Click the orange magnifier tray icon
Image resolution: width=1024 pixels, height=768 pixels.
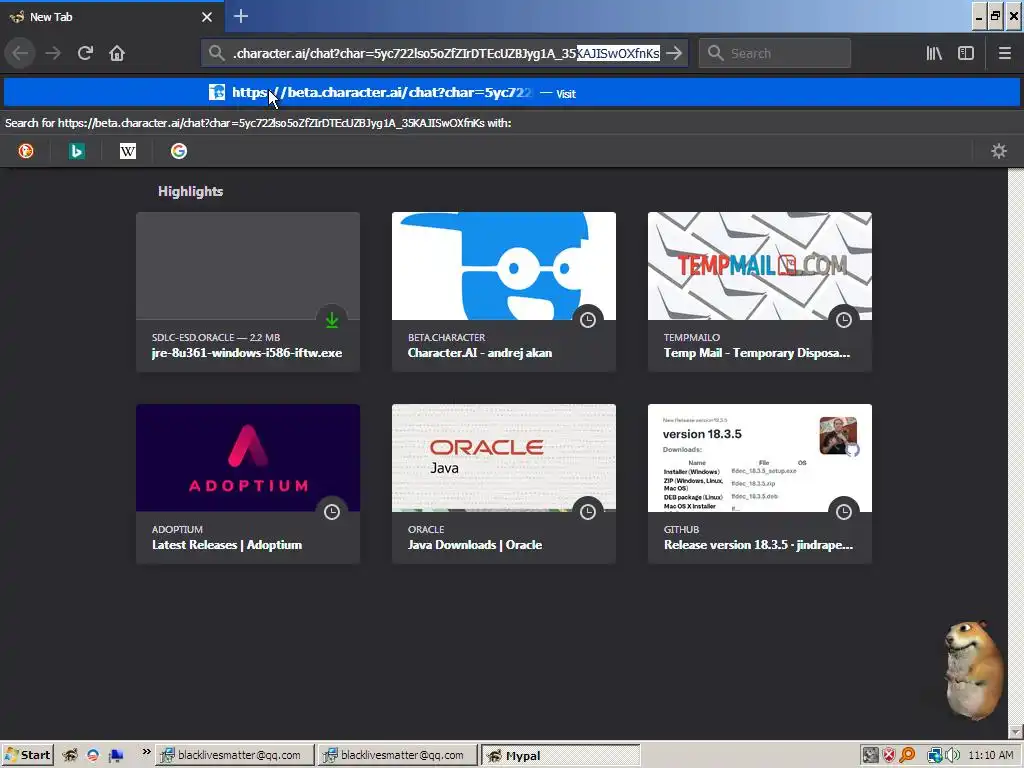907,756
